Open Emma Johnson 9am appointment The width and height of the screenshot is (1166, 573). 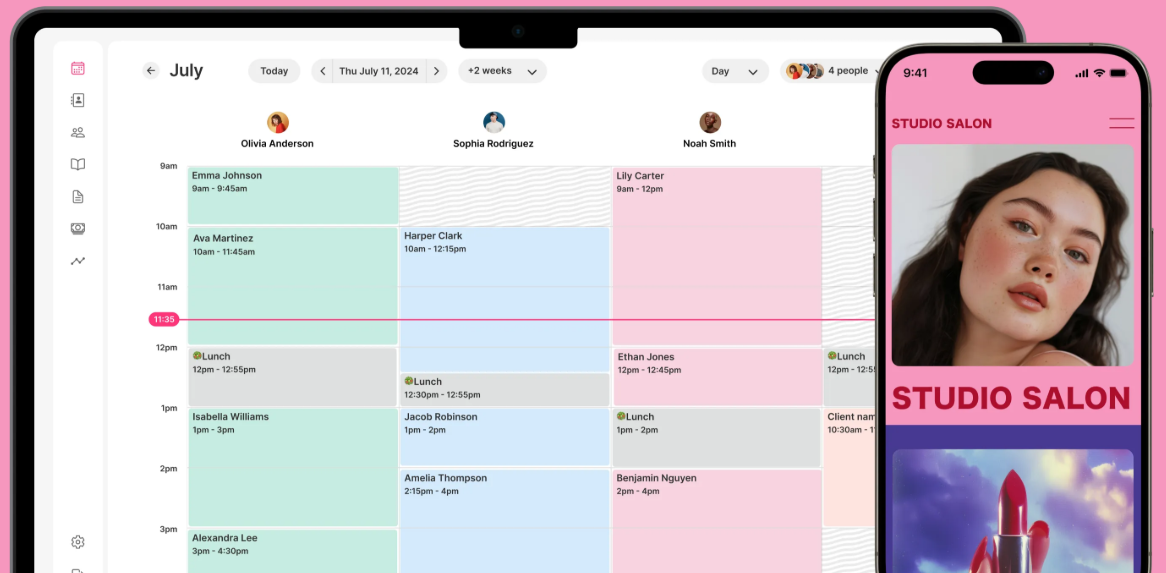[x=292, y=195]
